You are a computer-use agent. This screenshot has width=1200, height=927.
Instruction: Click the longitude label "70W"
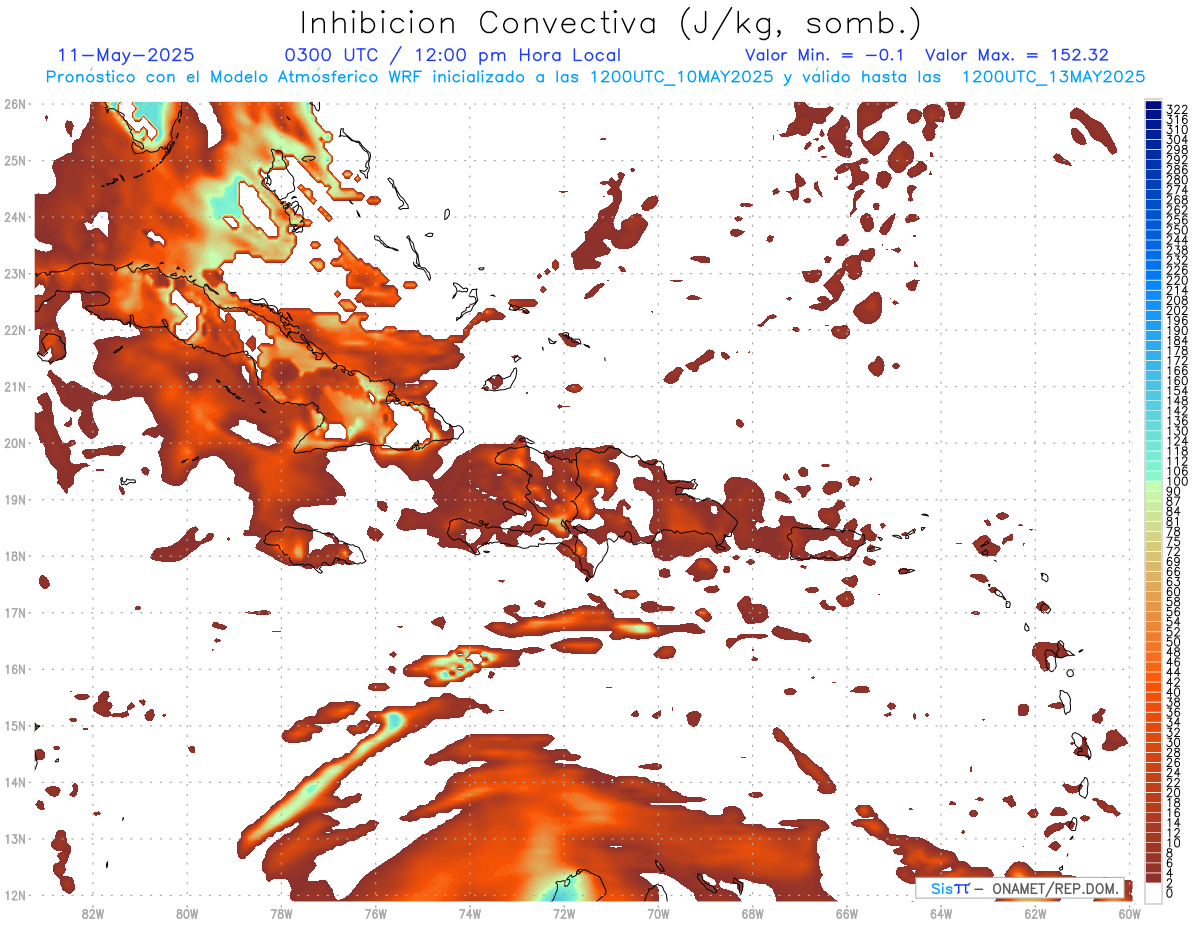658,913
